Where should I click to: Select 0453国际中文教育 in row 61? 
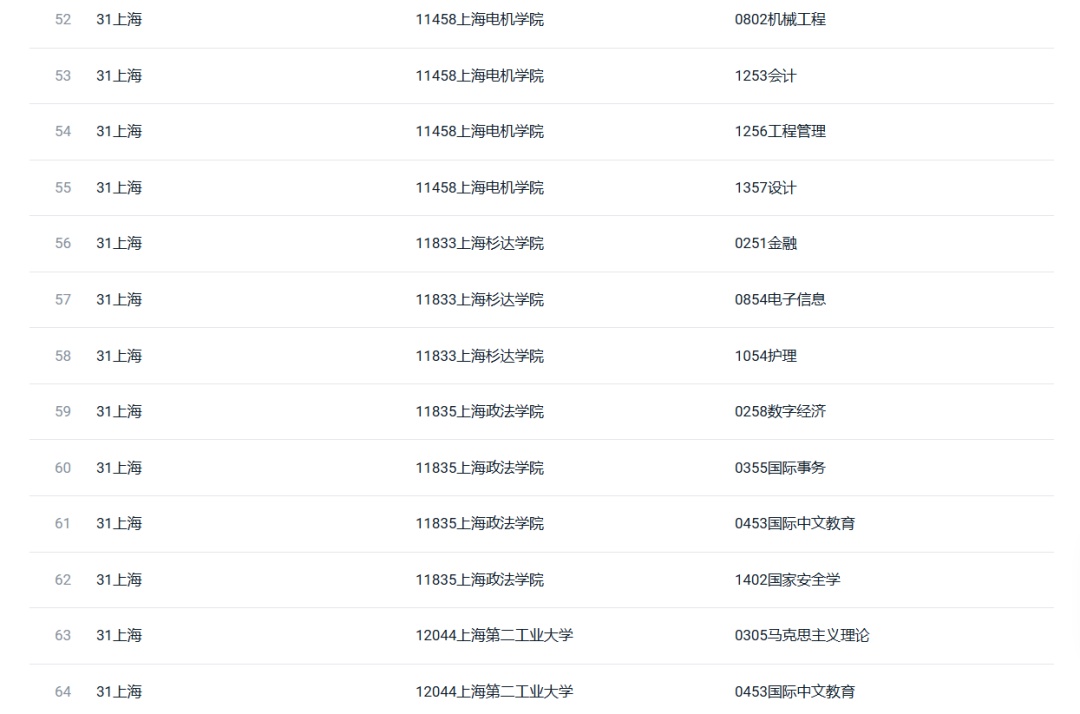(794, 524)
